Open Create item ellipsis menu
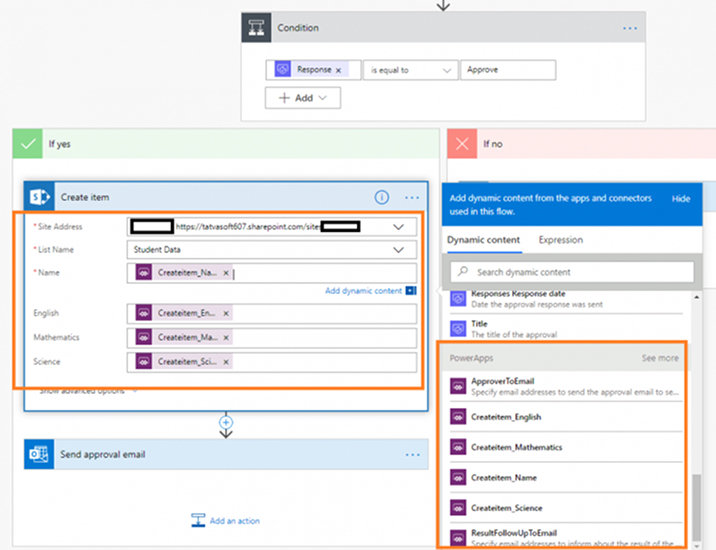716x550 pixels. (412, 198)
